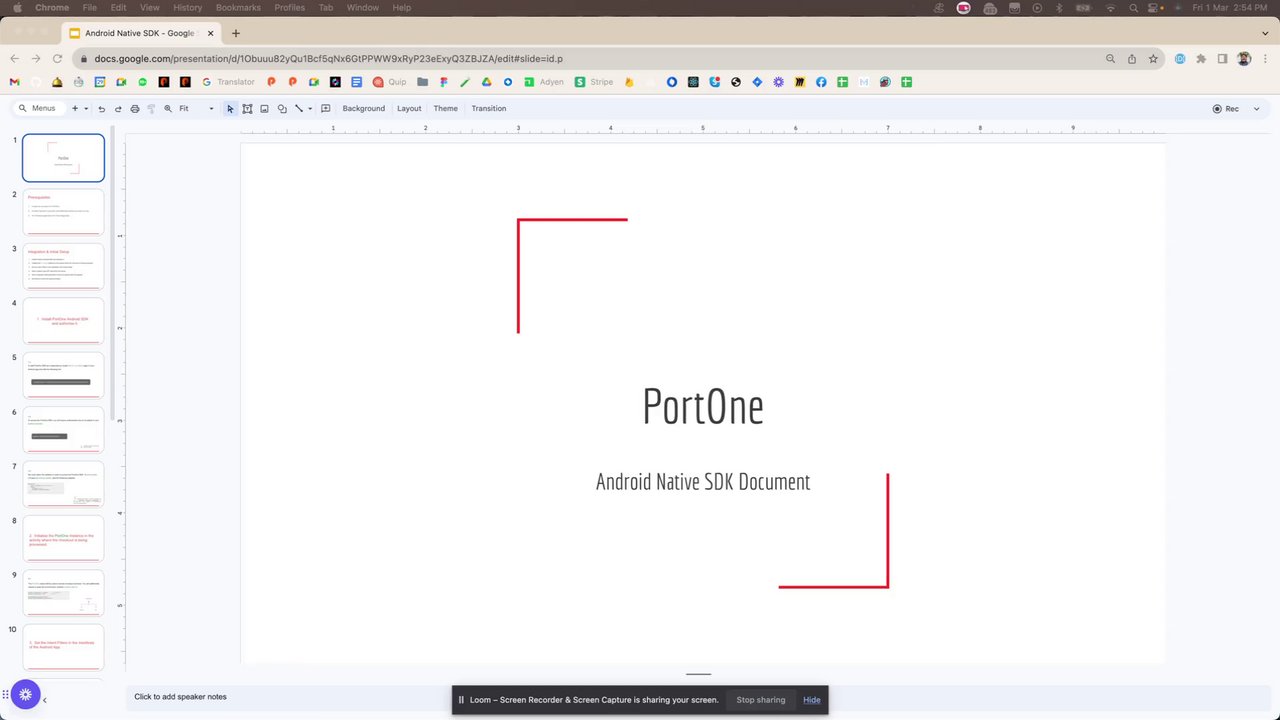Screen dimensions: 1280x720
Task: Open Chrome side panel icon
Action: tap(1222, 59)
